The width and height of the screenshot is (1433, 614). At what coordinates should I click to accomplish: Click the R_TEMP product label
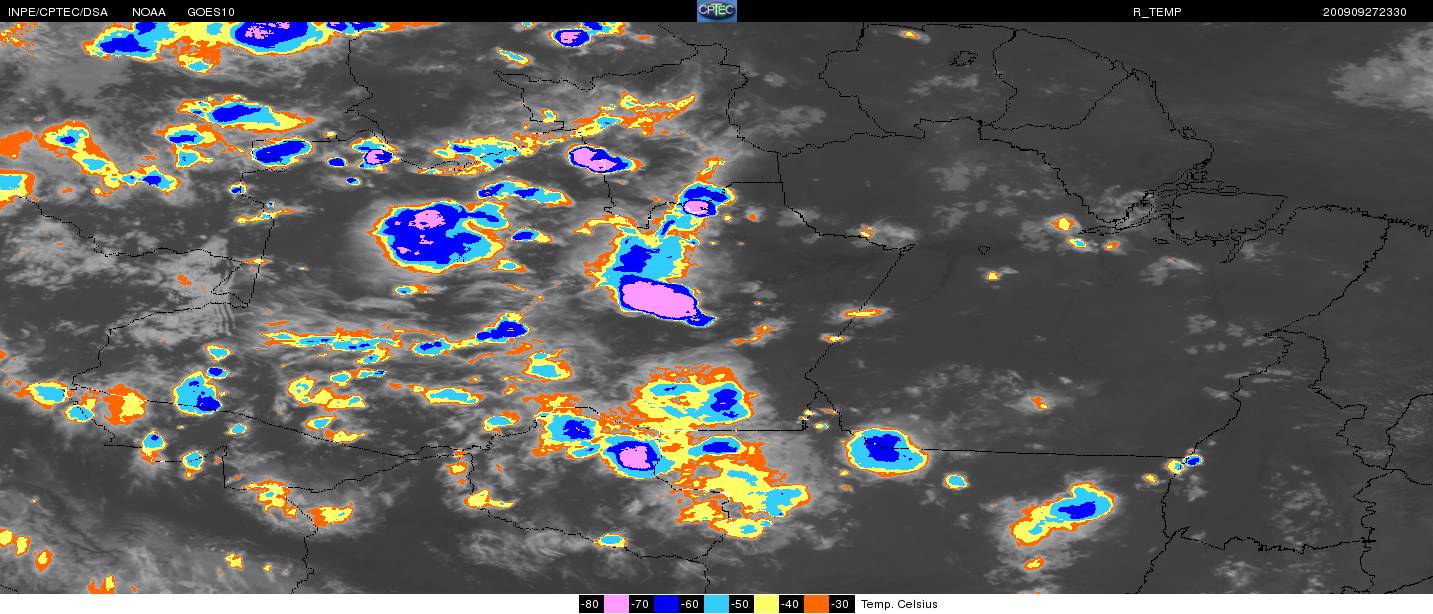tap(1157, 12)
